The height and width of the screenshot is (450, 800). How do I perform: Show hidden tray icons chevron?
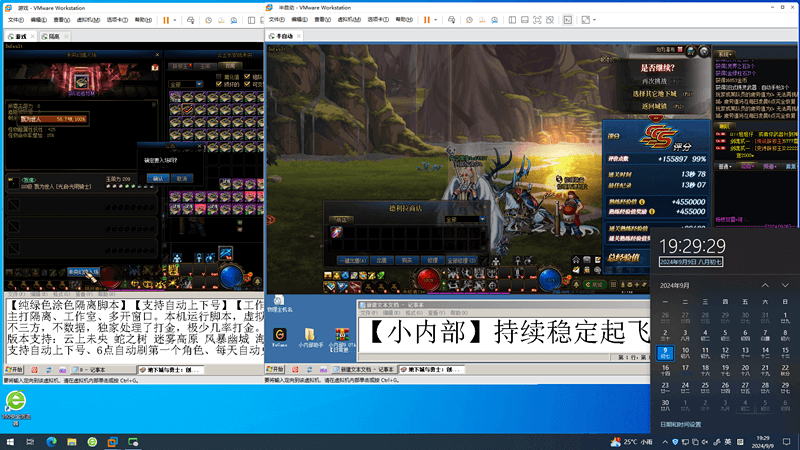[665, 442]
